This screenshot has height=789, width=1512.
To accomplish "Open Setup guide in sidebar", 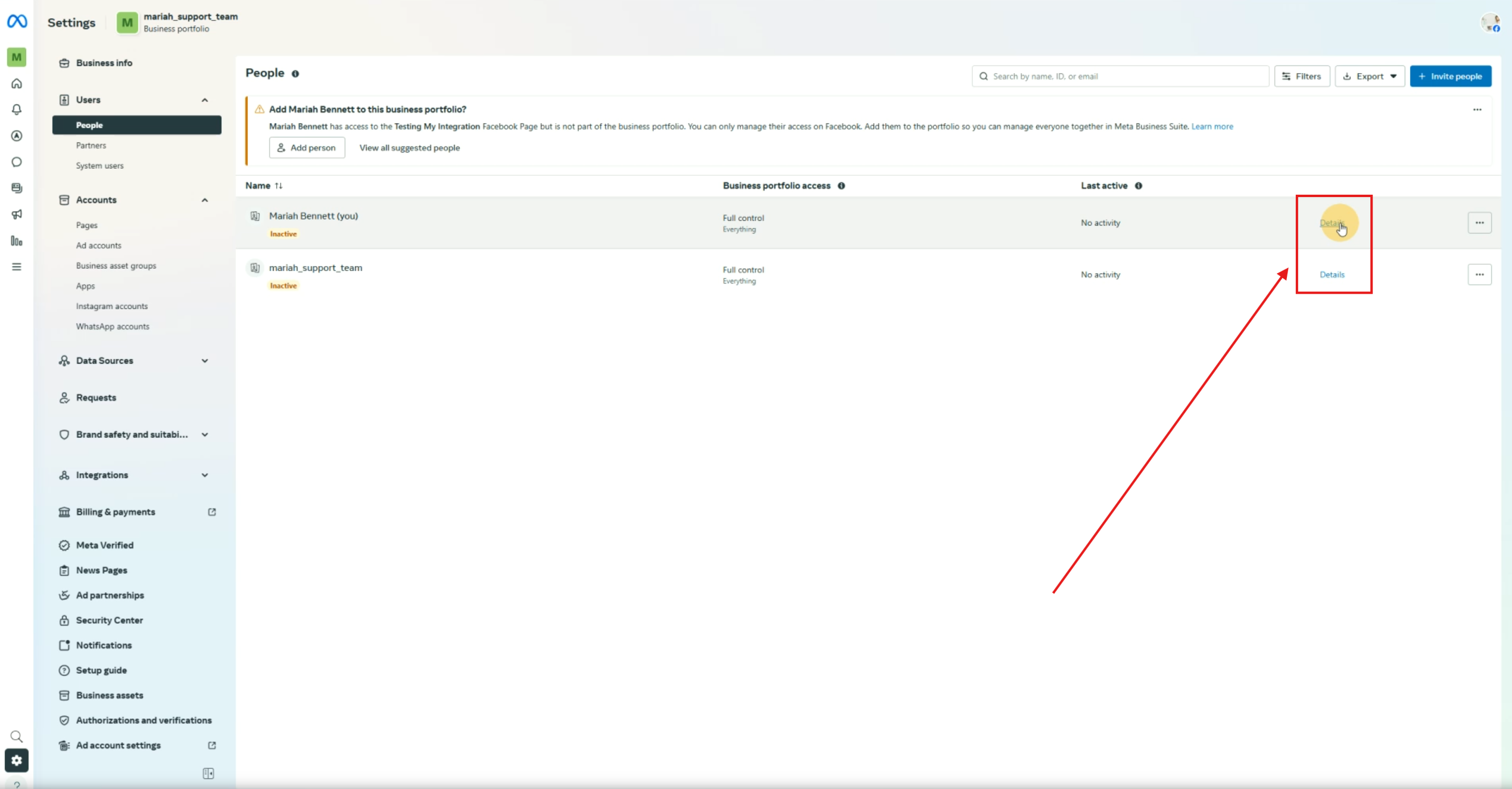I will 101,671.
